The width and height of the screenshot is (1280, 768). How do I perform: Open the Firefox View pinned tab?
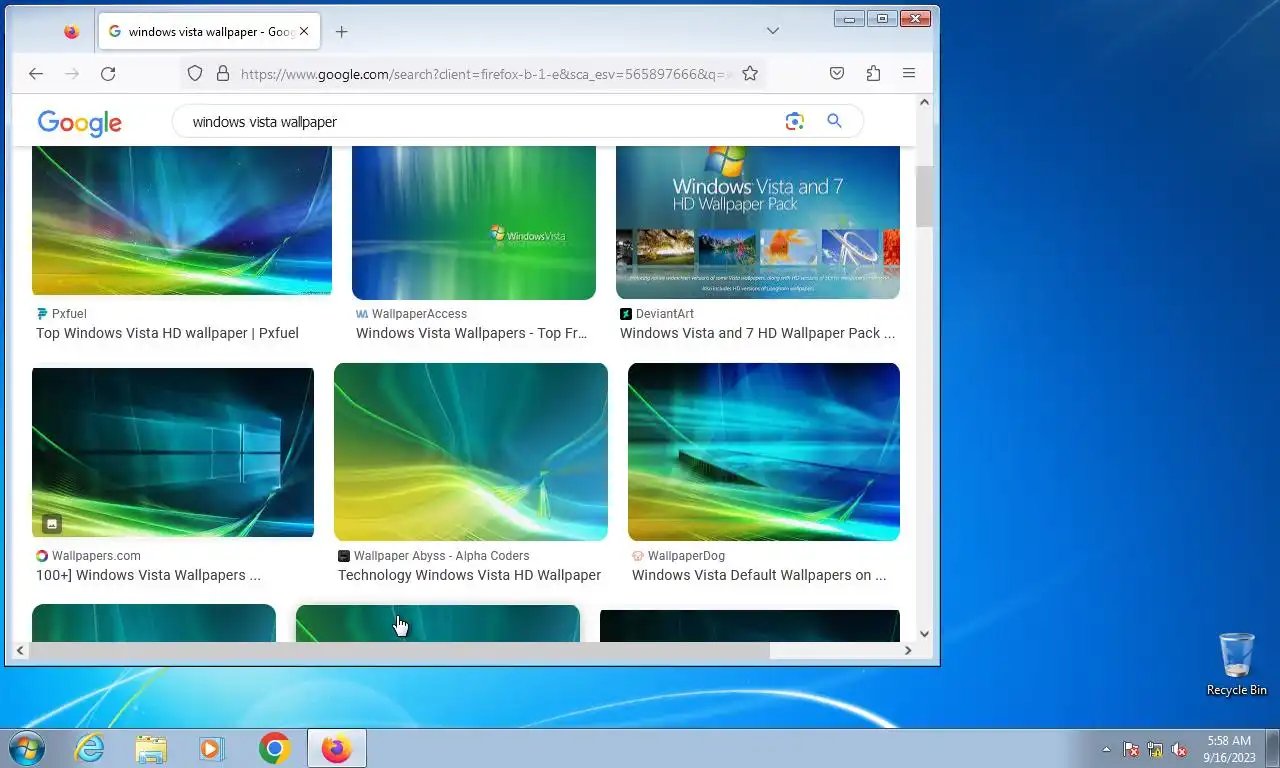click(x=71, y=31)
